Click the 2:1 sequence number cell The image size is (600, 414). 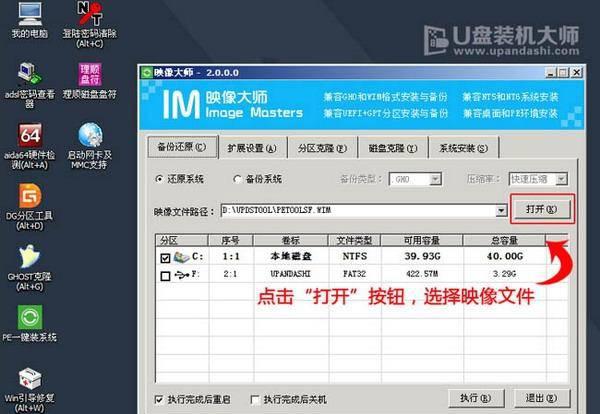(x=230, y=274)
